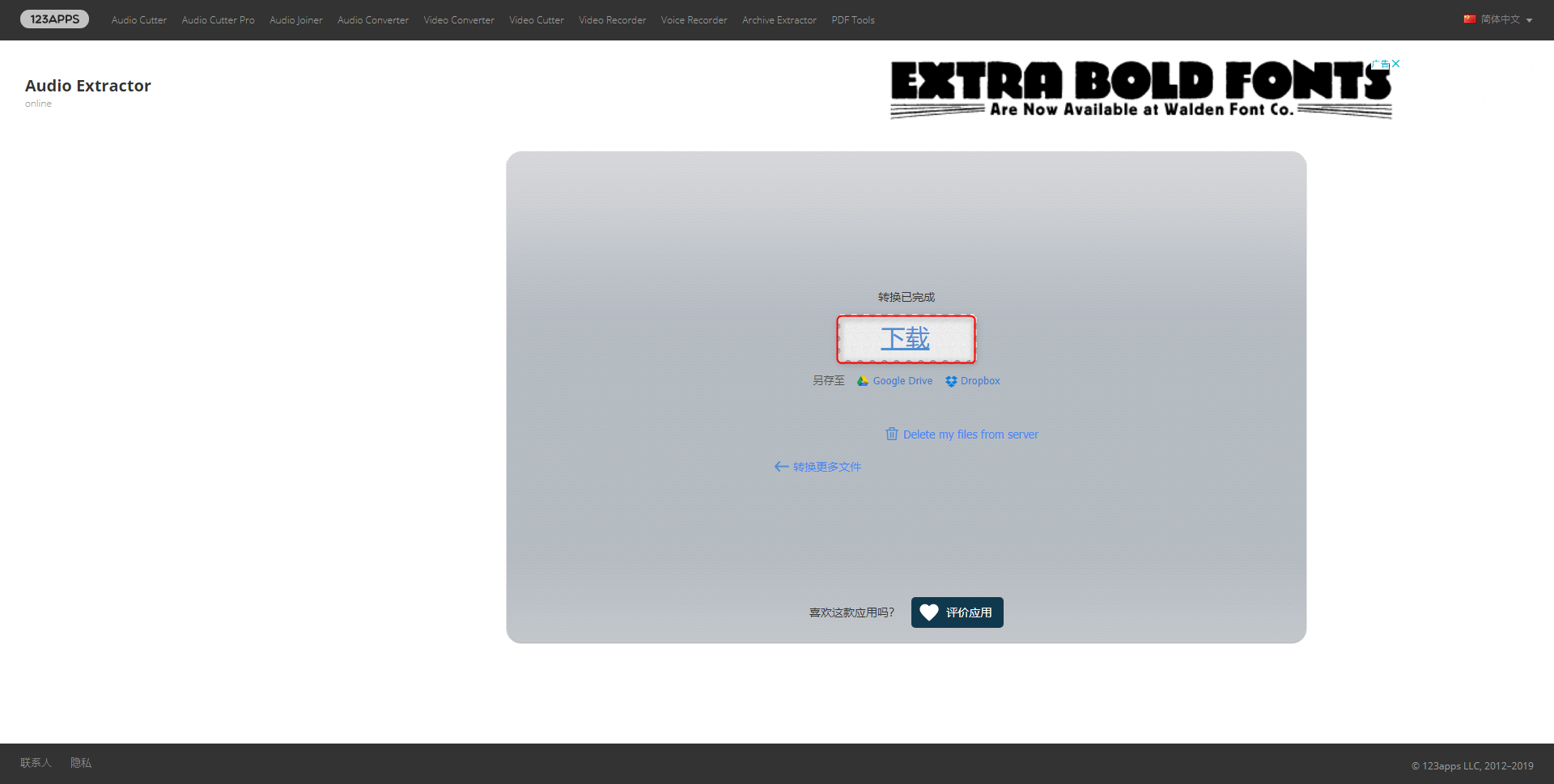Close the ad with X icon

click(1396, 63)
